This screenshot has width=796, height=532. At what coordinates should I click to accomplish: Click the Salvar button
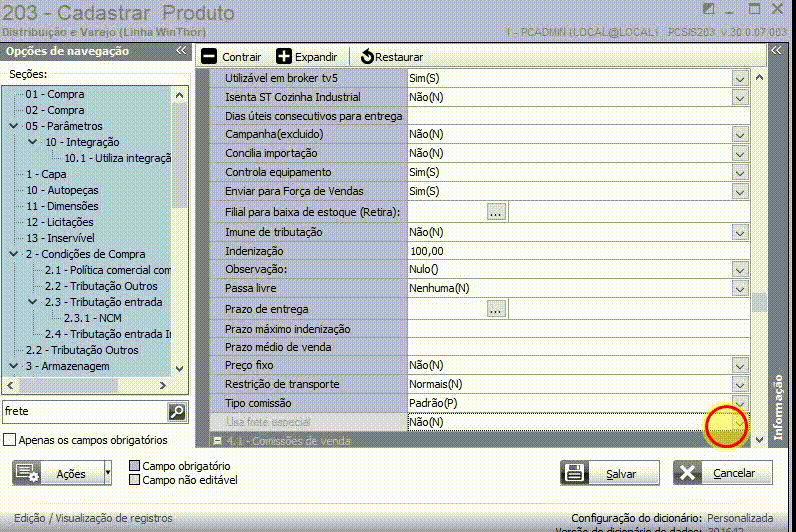[x=610, y=473]
